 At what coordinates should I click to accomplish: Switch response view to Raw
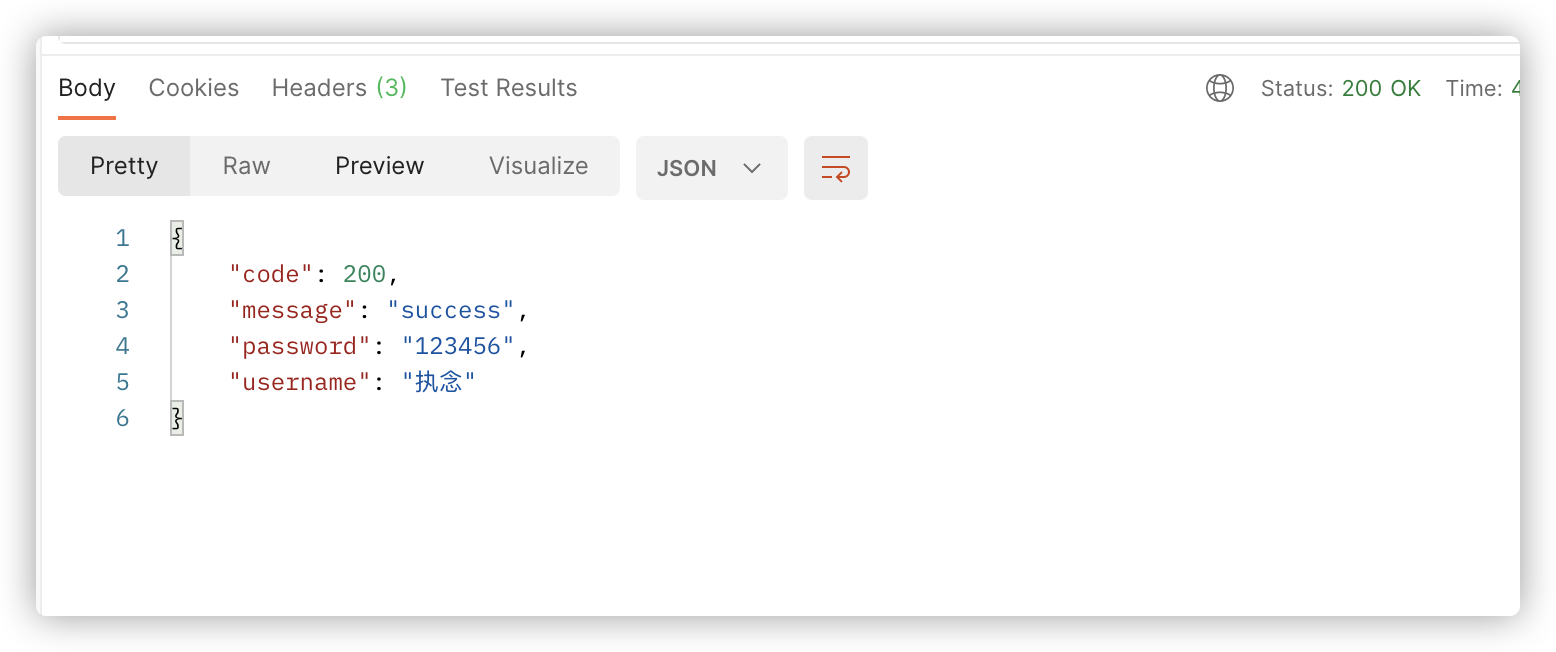(x=246, y=166)
